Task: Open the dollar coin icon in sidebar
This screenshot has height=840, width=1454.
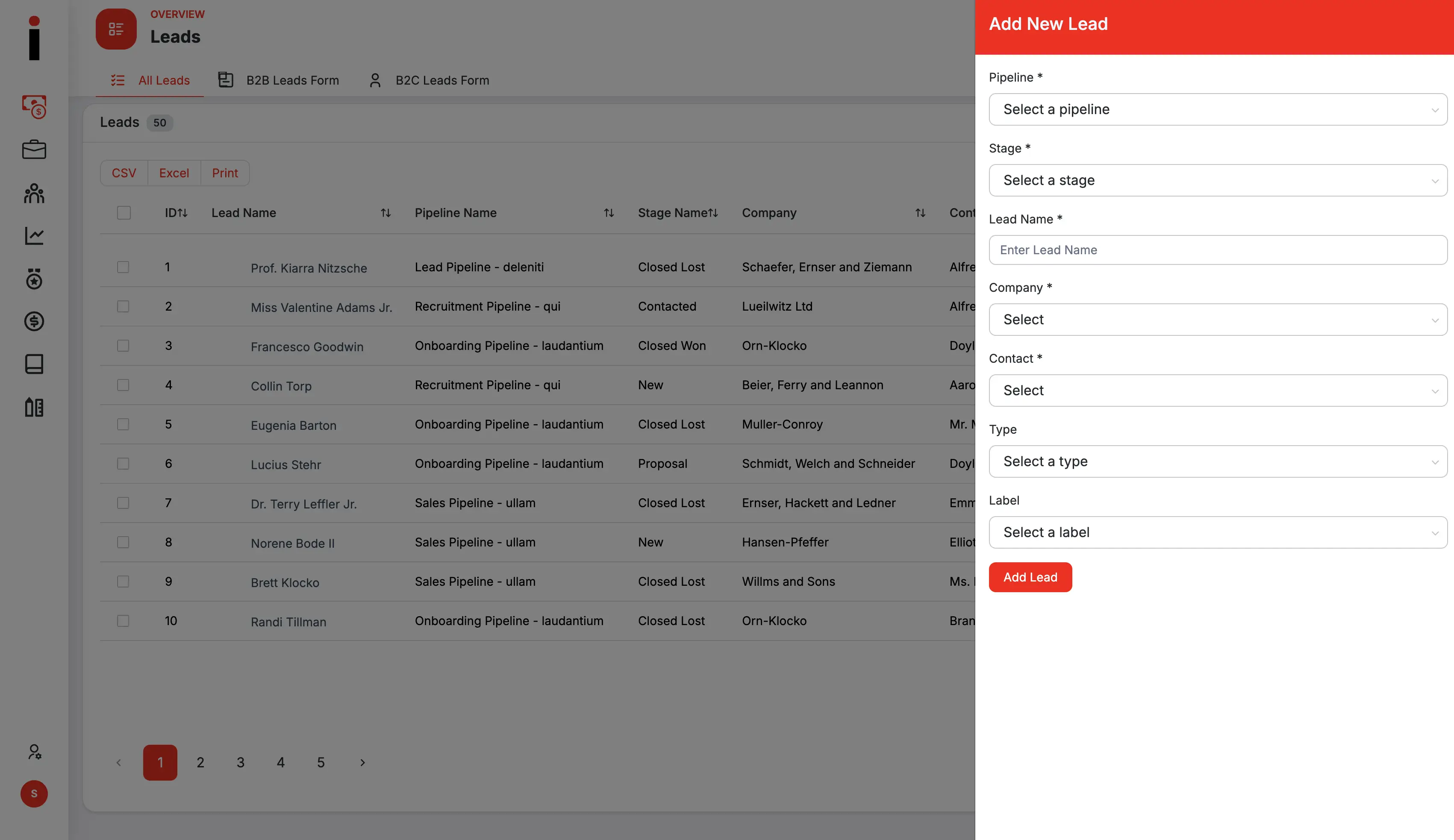Action: tap(34, 321)
